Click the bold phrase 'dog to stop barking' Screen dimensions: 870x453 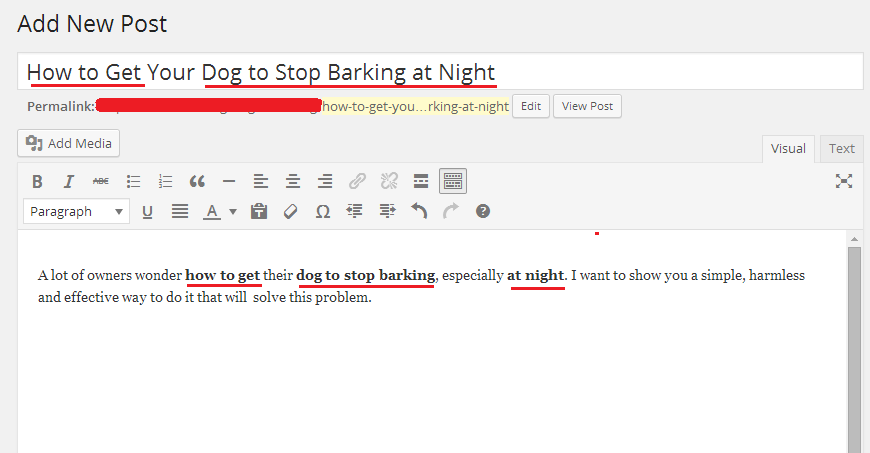(366, 275)
